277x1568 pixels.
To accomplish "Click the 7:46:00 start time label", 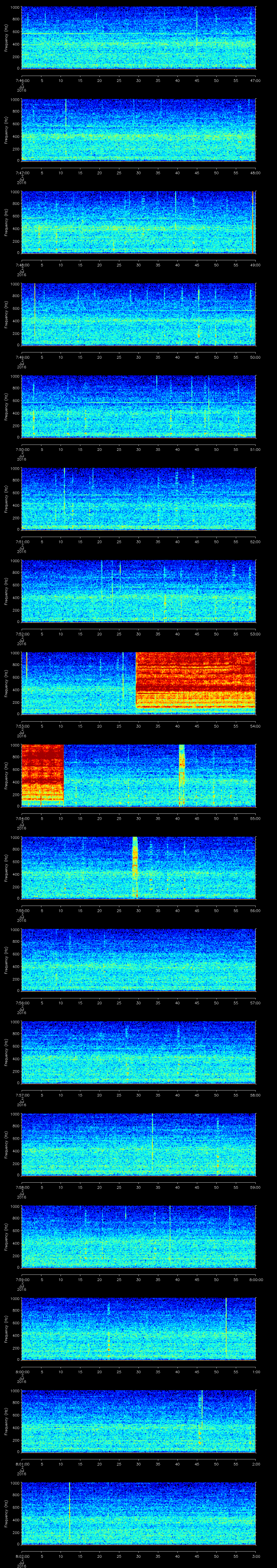I will [x=22, y=80].
